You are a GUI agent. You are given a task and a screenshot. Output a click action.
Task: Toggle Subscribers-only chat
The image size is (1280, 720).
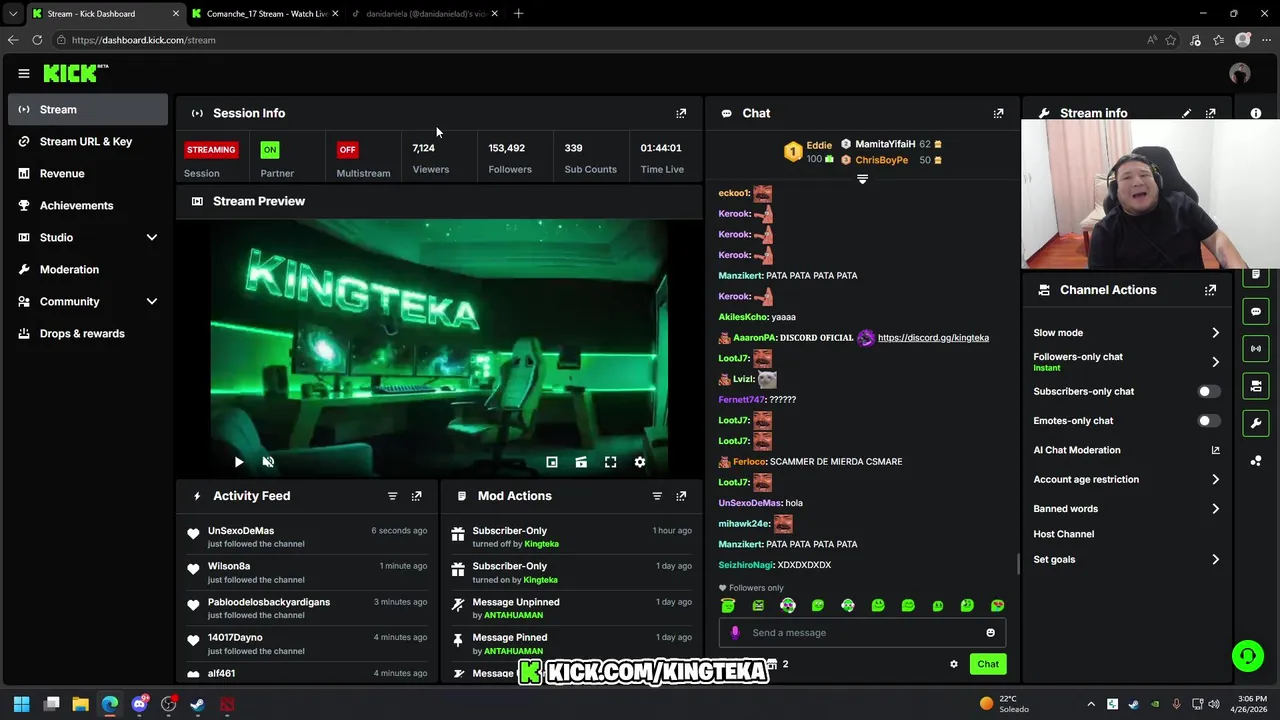[x=1209, y=392]
